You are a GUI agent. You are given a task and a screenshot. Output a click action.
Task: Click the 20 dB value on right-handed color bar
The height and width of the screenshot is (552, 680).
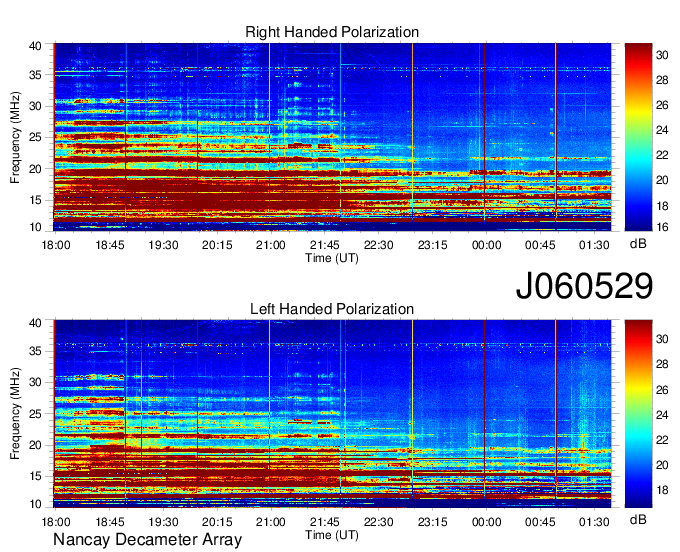[x=662, y=180]
